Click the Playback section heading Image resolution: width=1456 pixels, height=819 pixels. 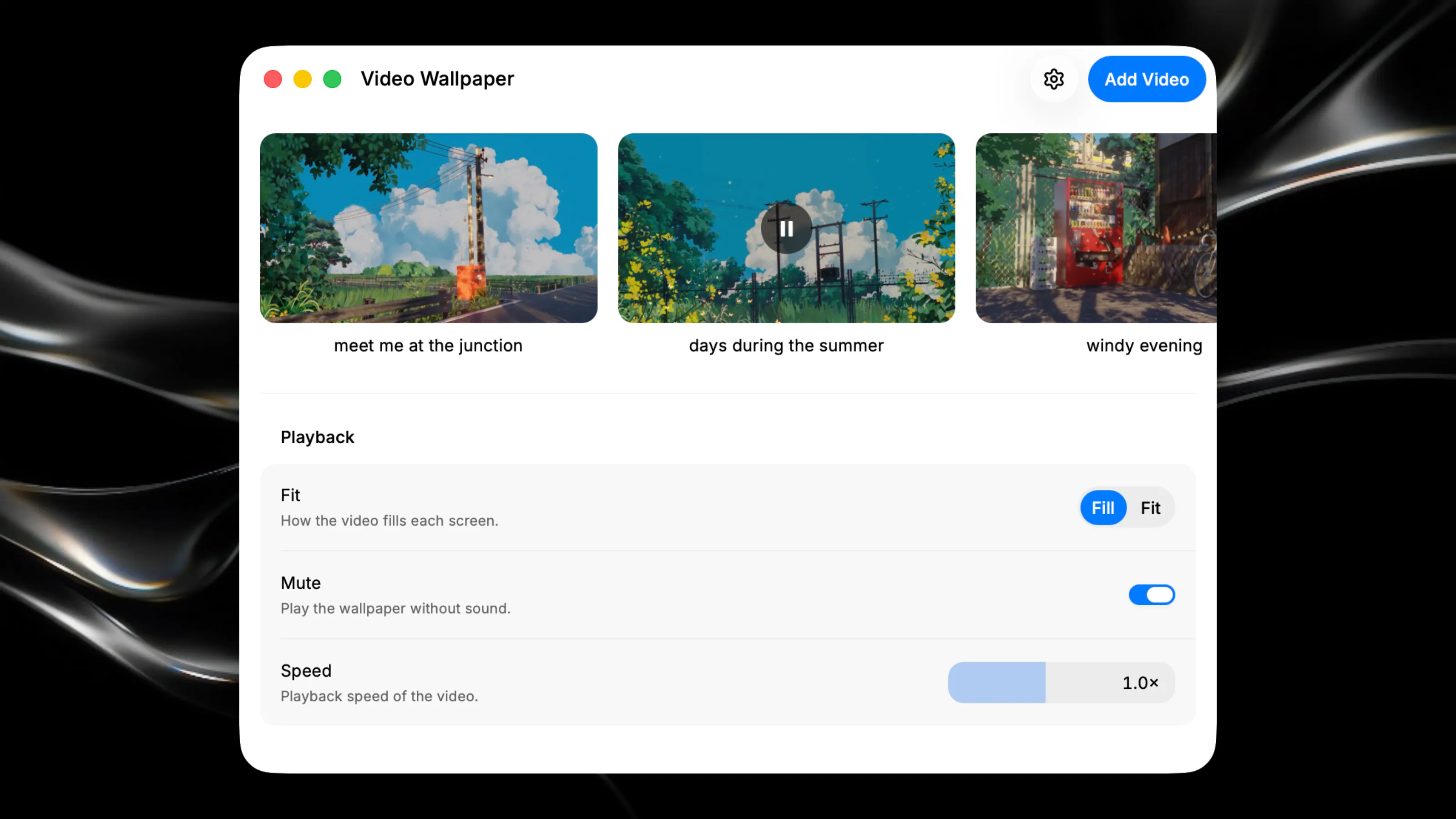pos(317,437)
